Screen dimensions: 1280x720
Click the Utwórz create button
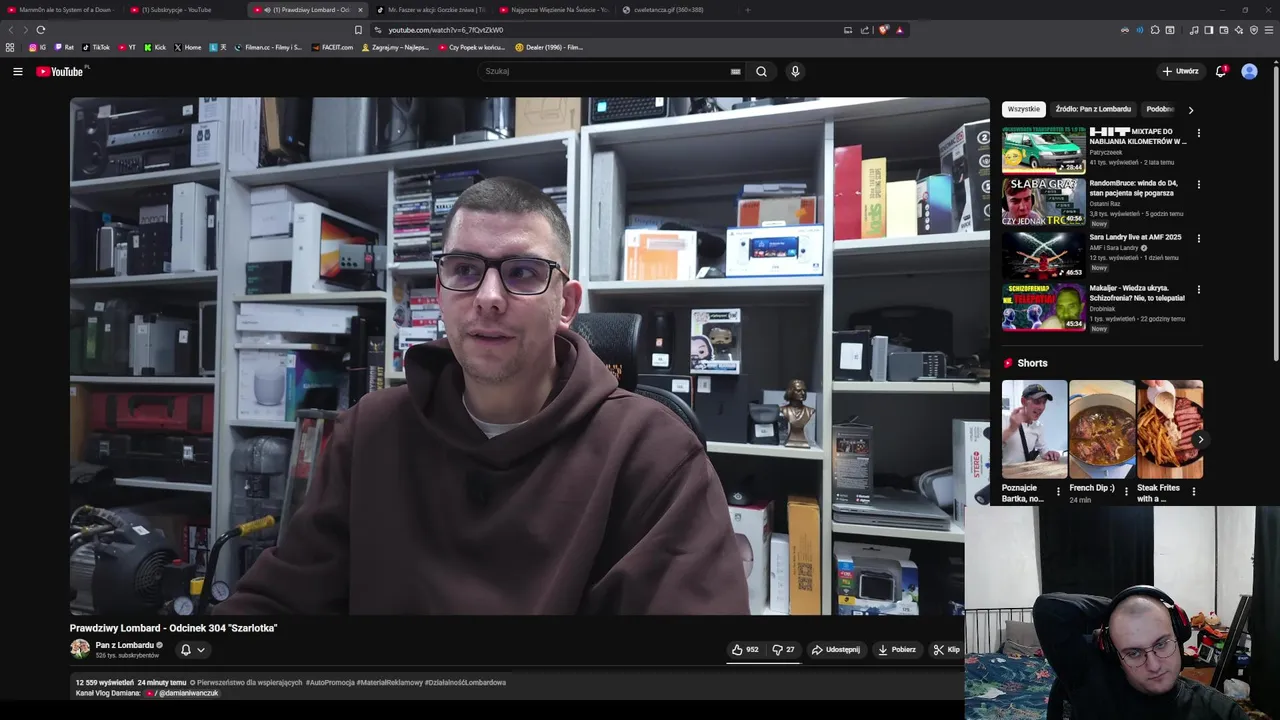tap(1180, 71)
